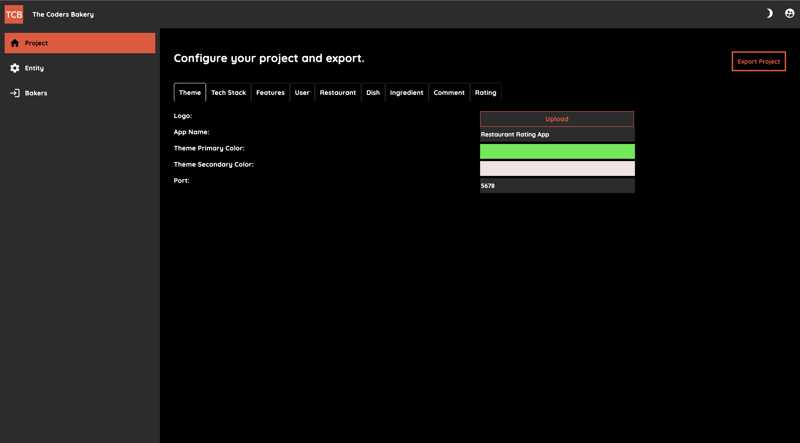Switch to the Features tab

coord(270,92)
